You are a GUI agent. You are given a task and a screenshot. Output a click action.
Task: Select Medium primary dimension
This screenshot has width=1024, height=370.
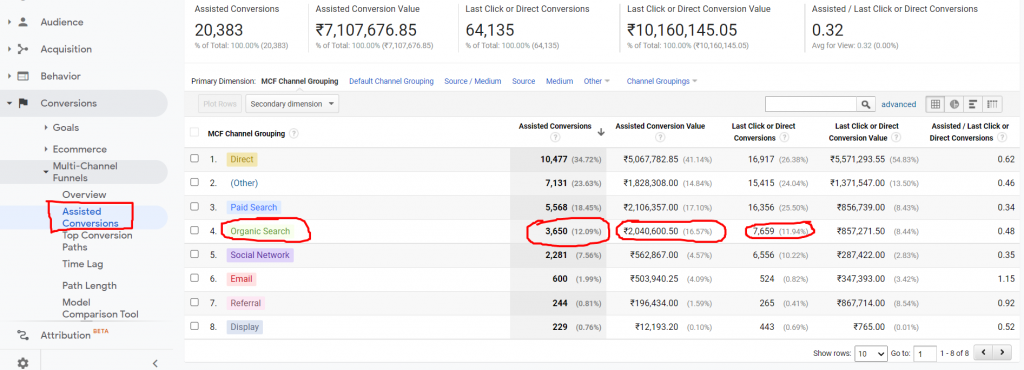pyautogui.click(x=560, y=82)
